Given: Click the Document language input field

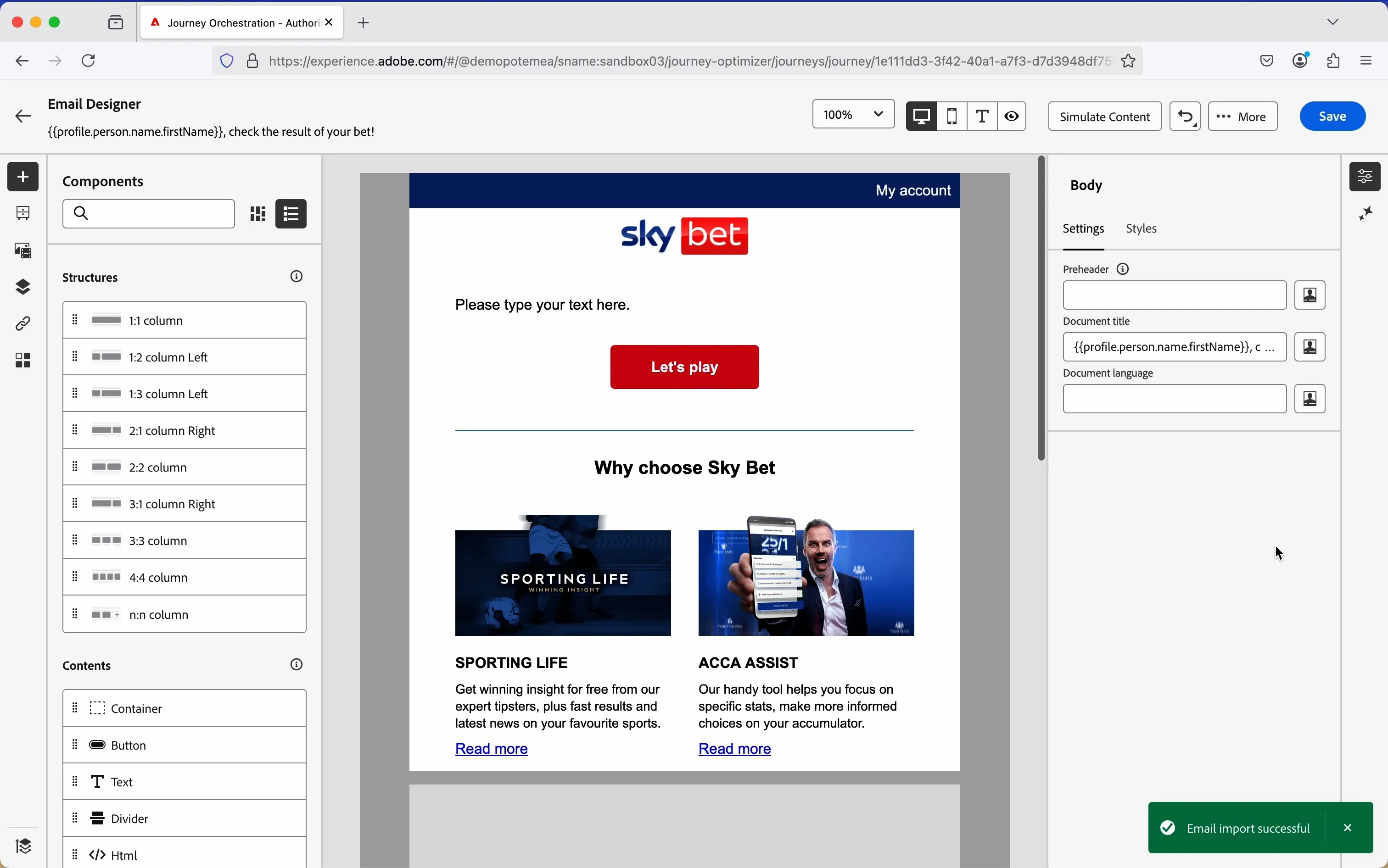Looking at the screenshot, I should pos(1175,399).
